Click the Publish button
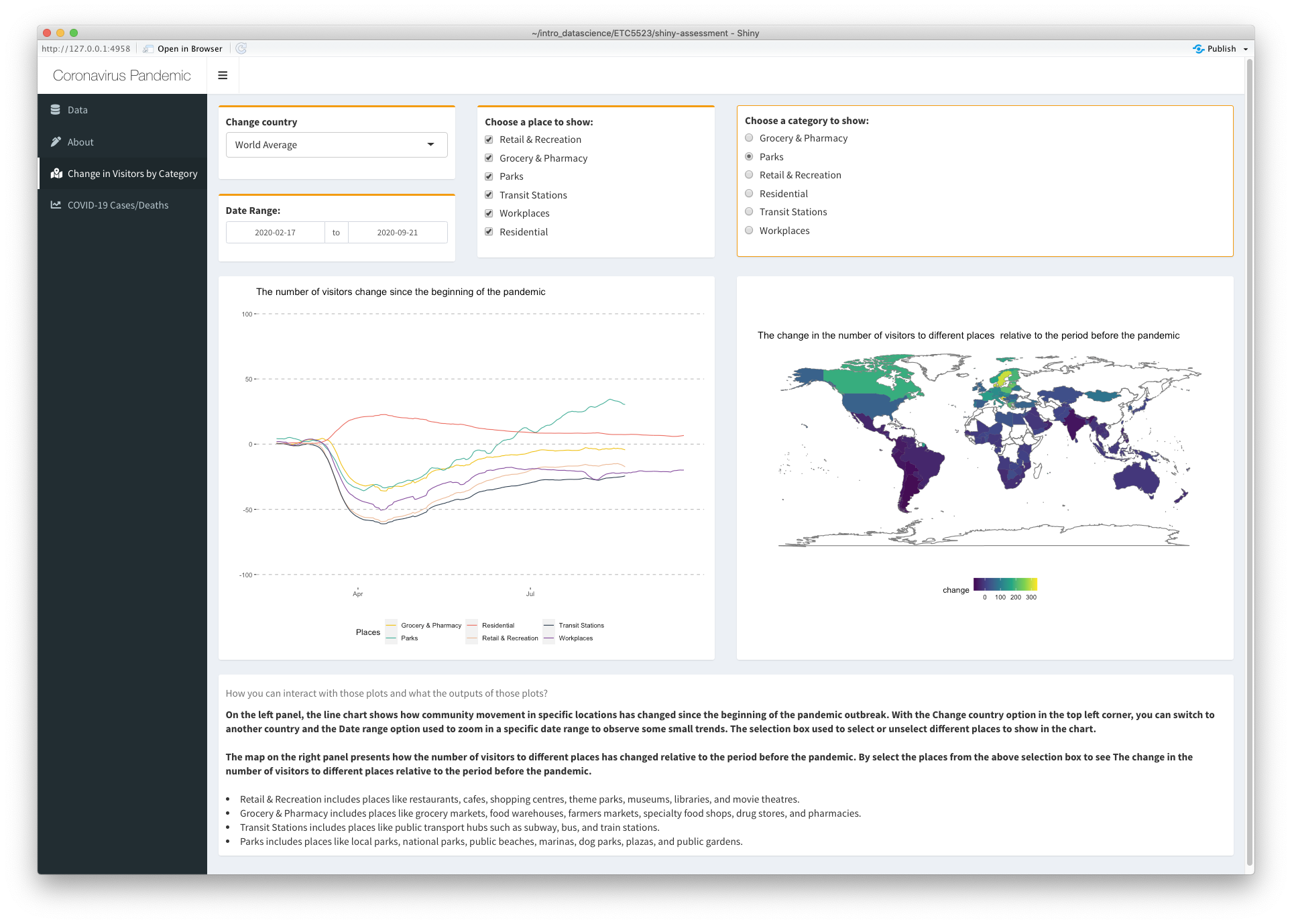Screen dimensions: 1292x924 tap(1215, 49)
